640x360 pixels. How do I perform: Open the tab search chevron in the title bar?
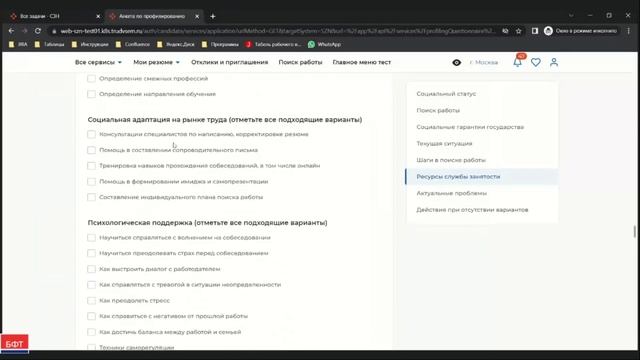571,16
